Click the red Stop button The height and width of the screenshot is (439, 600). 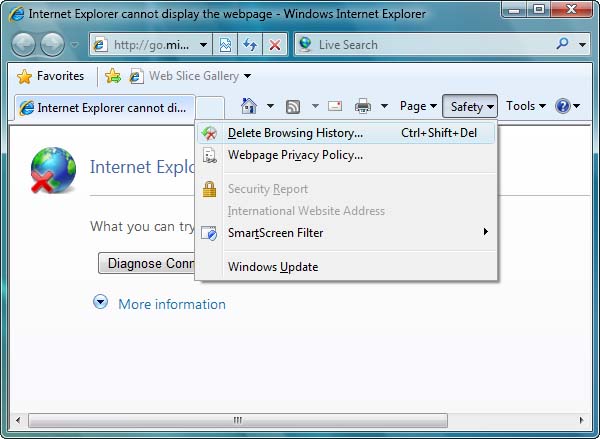pyautogui.click(x=275, y=45)
